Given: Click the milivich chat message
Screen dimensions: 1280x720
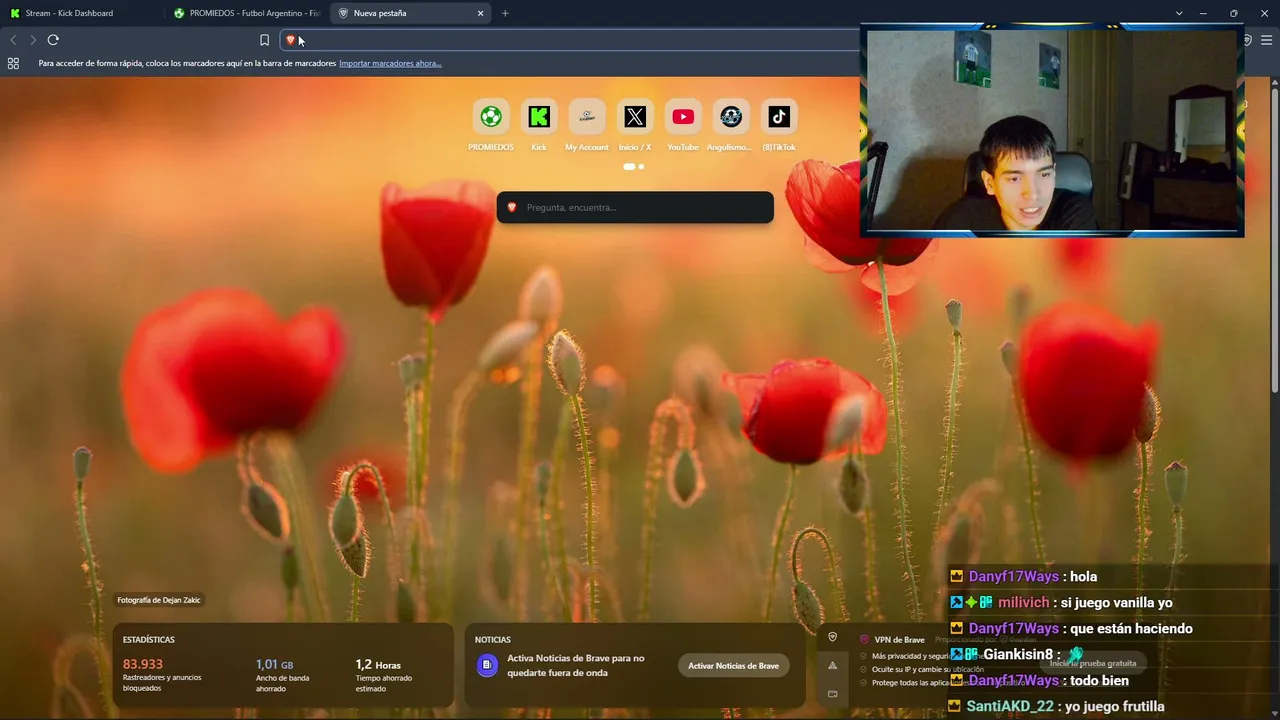Looking at the screenshot, I should click(x=1061, y=602).
